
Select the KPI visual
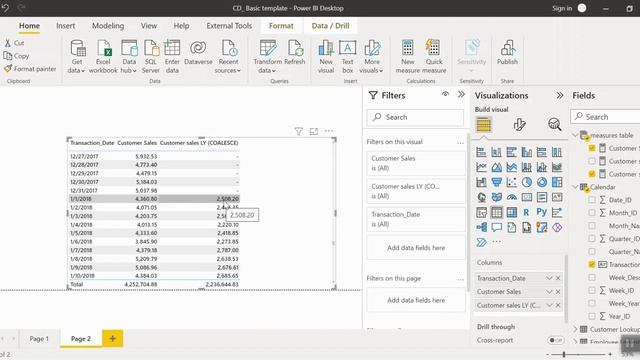click(557, 198)
